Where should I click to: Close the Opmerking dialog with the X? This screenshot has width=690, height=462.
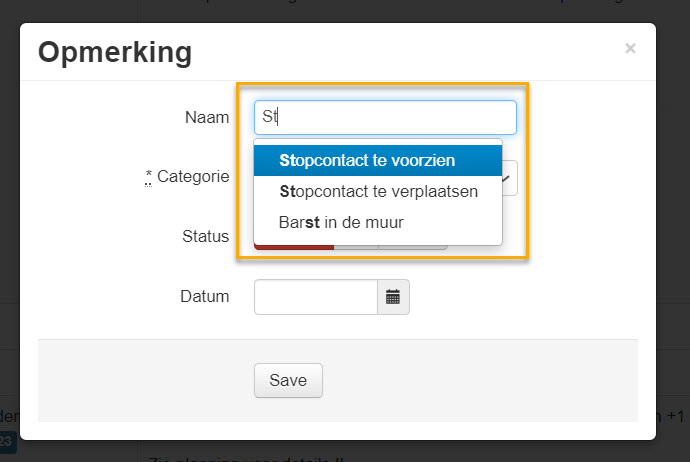[630, 48]
